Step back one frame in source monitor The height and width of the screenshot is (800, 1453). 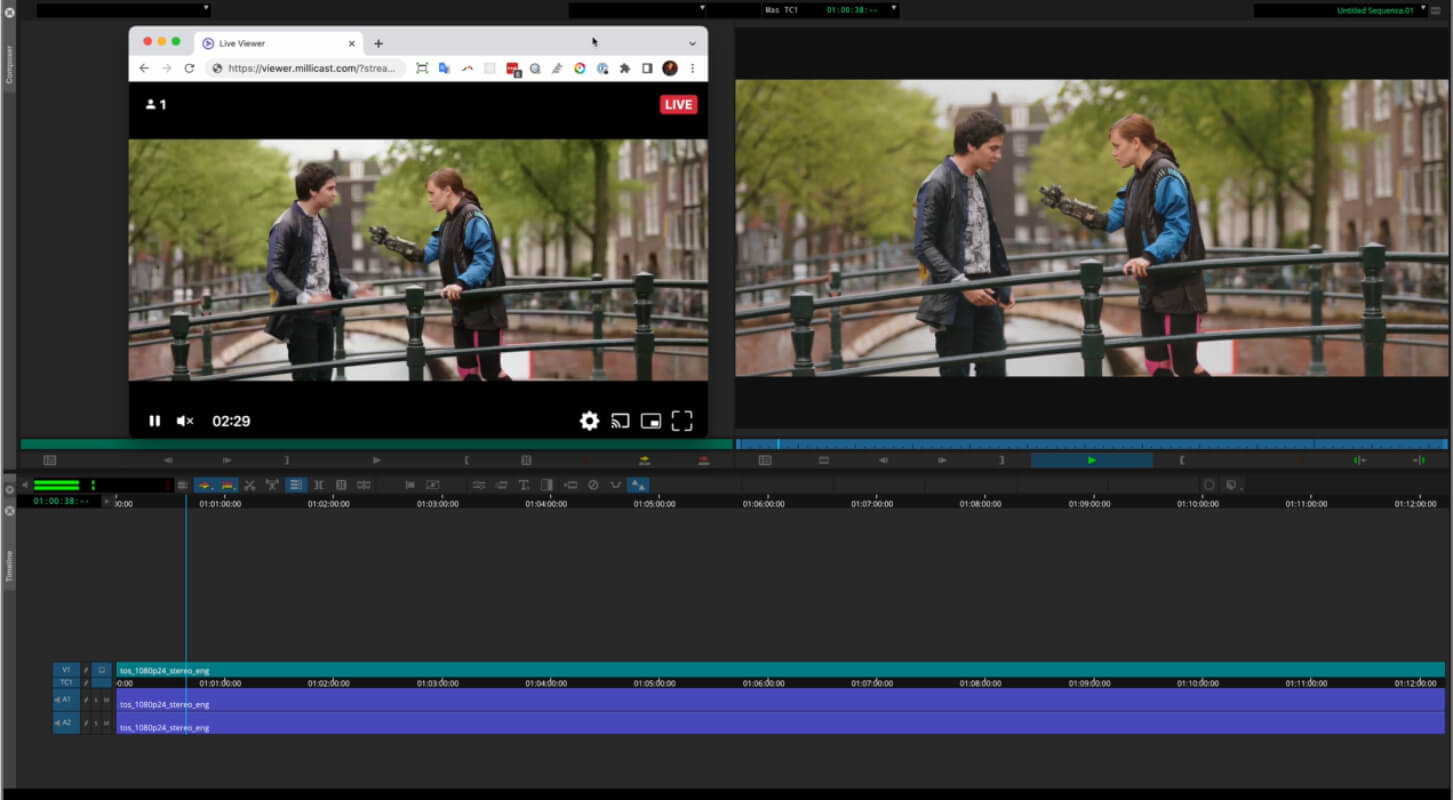(168, 460)
